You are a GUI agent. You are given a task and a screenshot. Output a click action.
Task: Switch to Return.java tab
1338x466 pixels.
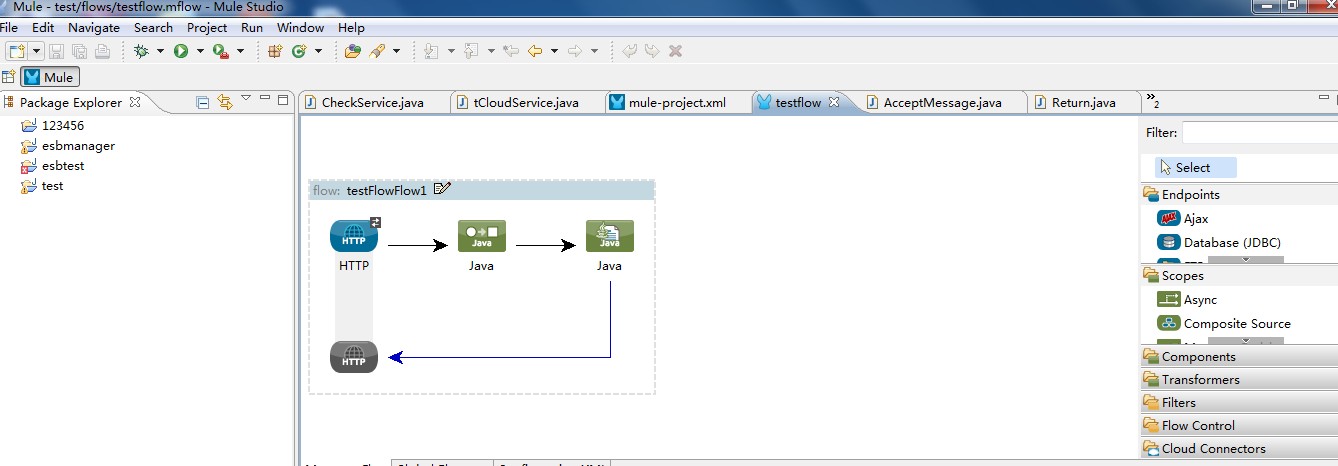coord(1083,102)
